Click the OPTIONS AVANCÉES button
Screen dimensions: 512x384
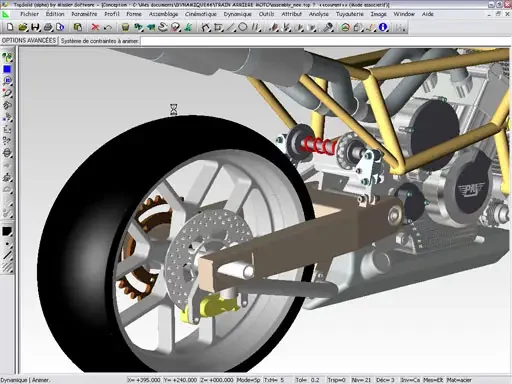[29, 41]
